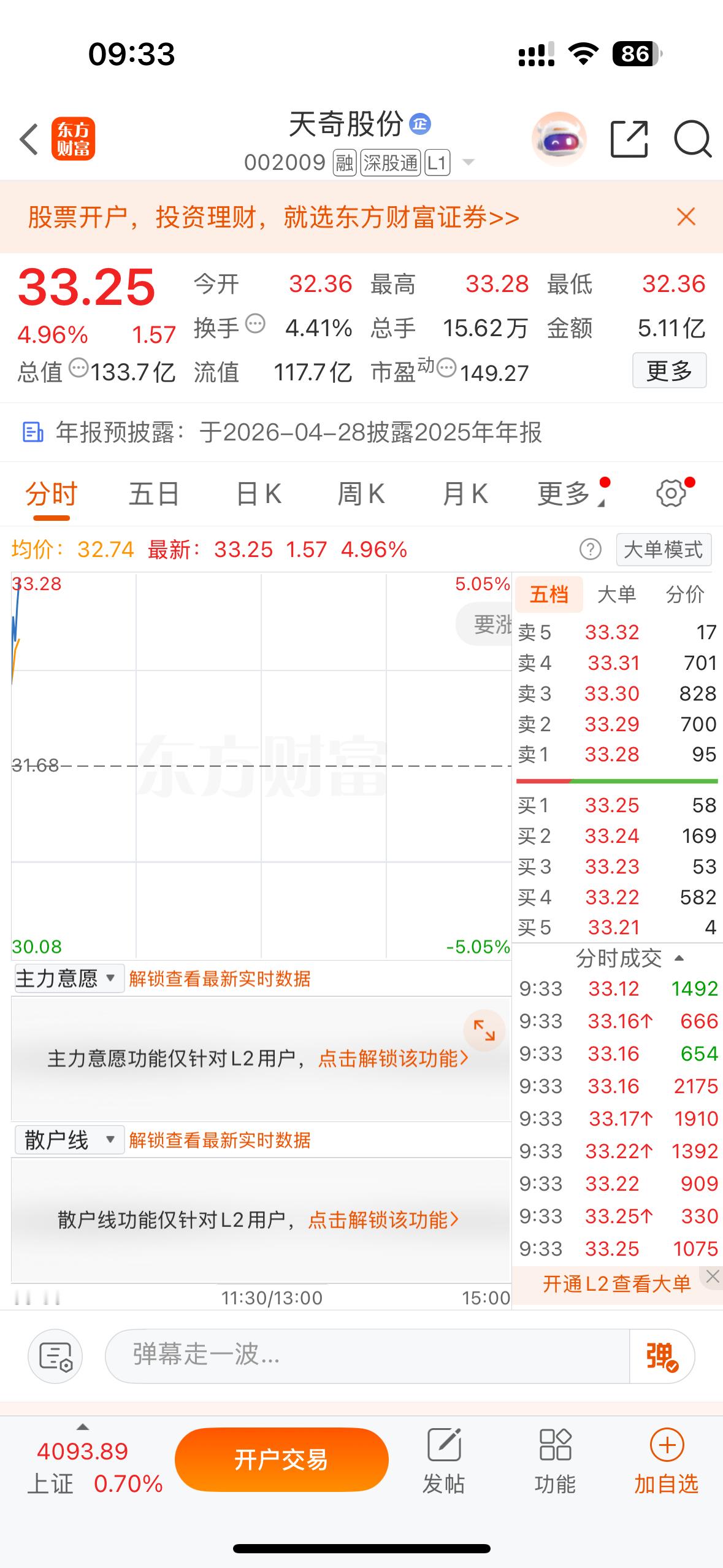
Task: Open chart settings gear icon
Action: pos(671,493)
